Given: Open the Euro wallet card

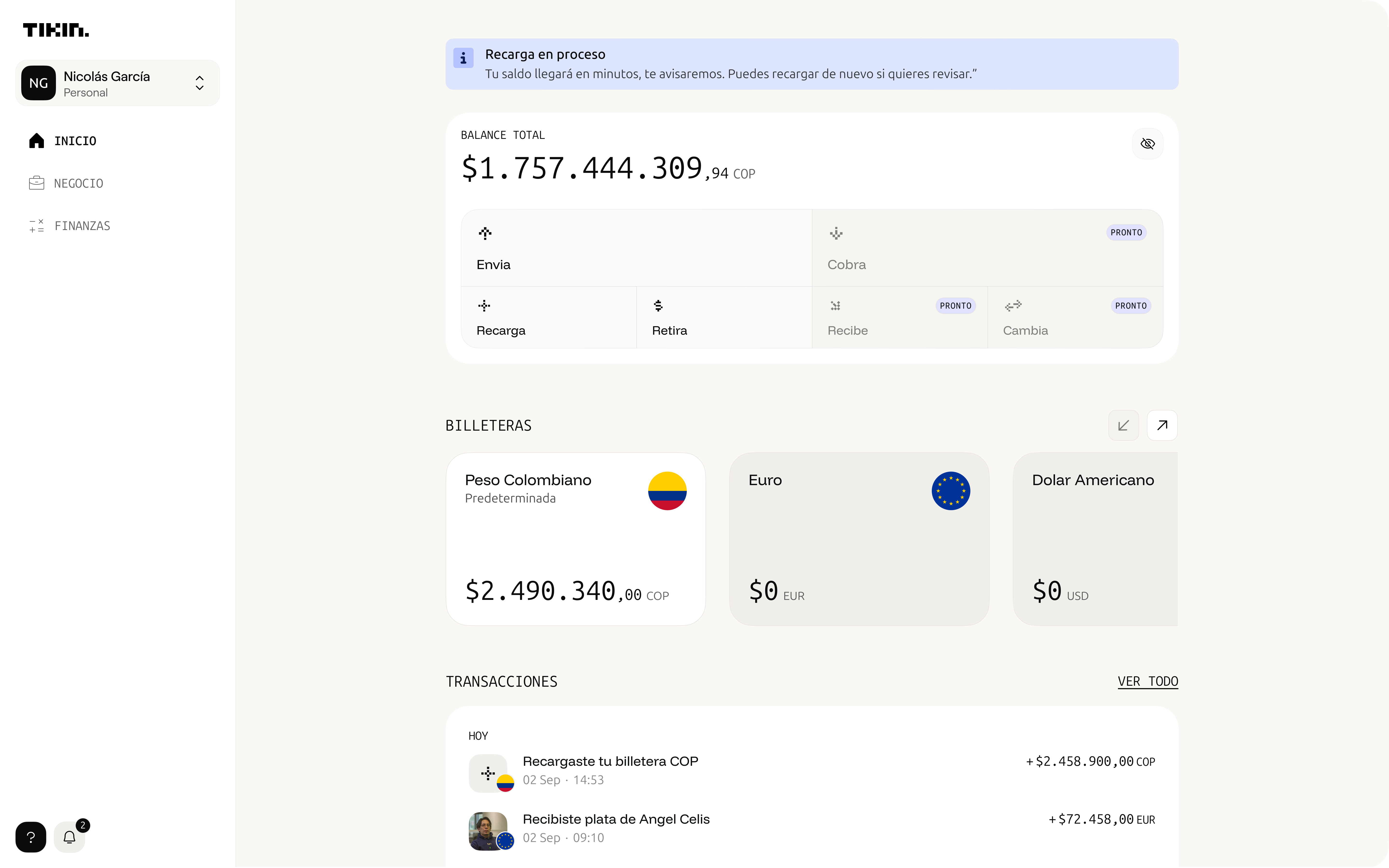Looking at the screenshot, I should 859,539.
